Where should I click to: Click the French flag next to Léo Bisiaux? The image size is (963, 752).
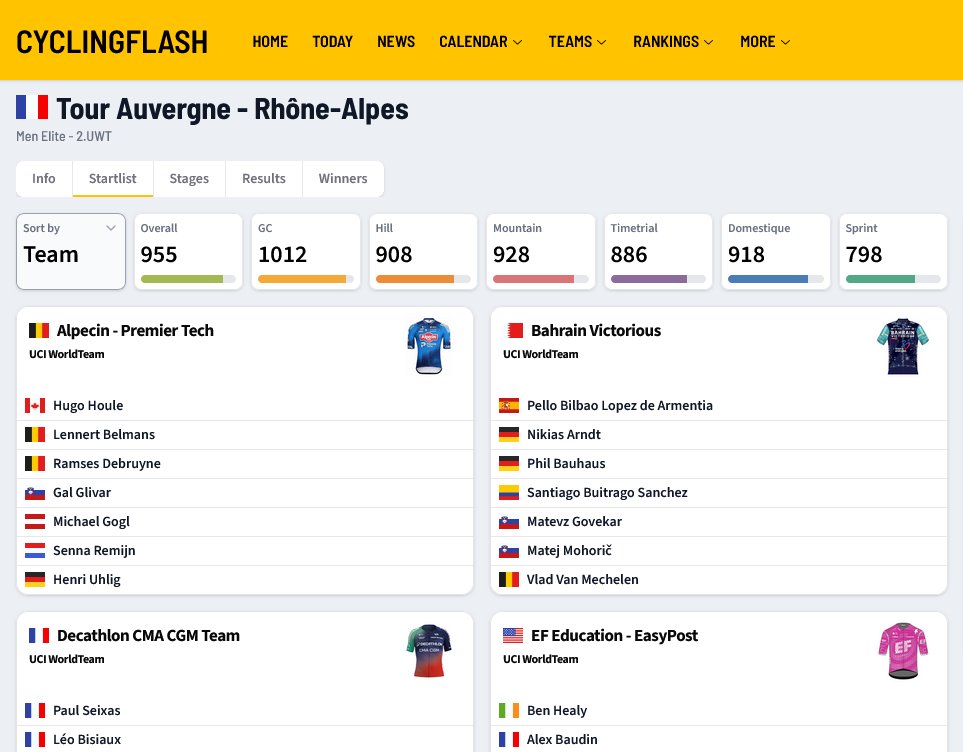point(35,739)
